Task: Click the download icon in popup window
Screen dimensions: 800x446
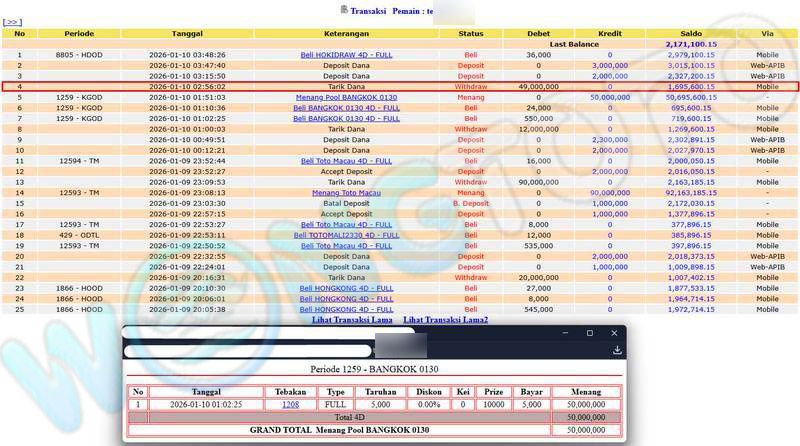Action: click(618, 350)
